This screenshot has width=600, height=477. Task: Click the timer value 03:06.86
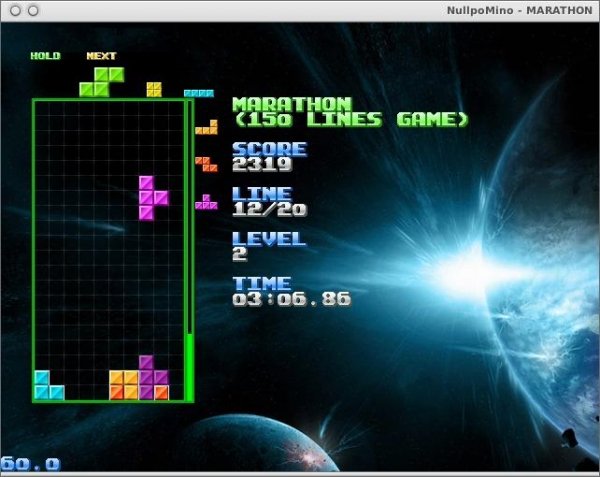tap(292, 299)
